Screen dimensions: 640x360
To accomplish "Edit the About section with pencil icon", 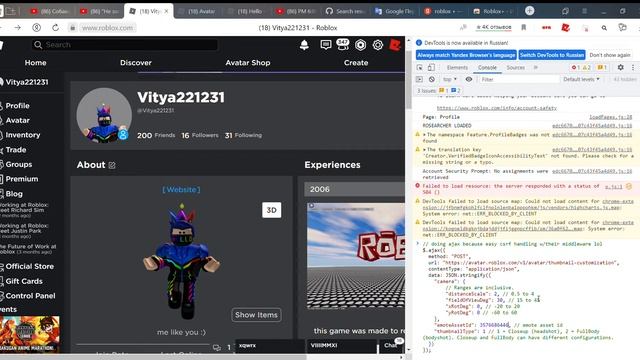I will (112, 165).
